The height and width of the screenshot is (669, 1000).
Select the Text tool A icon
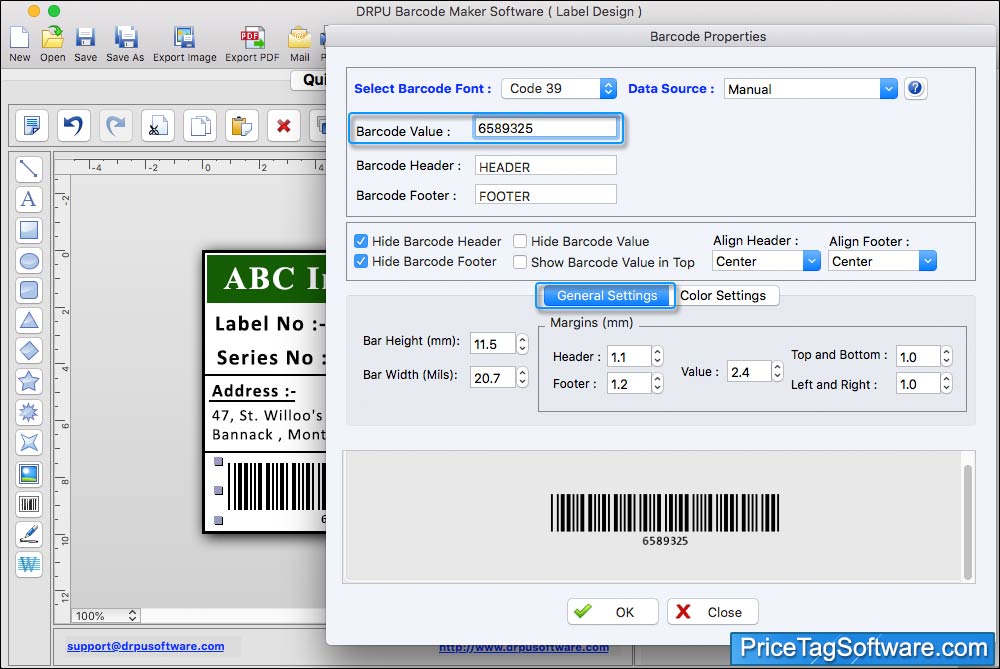[29, 199]
